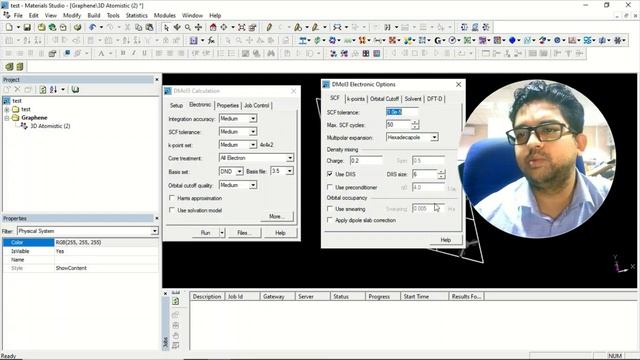
Task: Click Help in DMol3 Electronic Options dialog
Action: (446, 240)
